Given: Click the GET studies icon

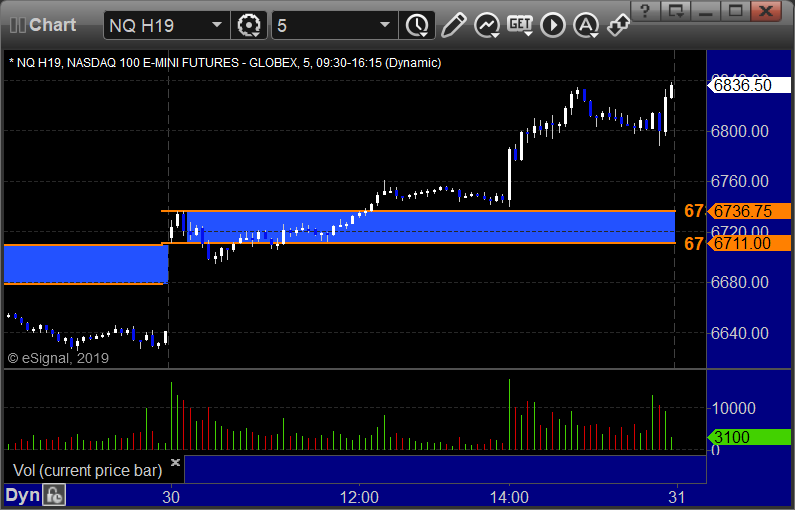Looking at the screenshot, I should (520, 25).
